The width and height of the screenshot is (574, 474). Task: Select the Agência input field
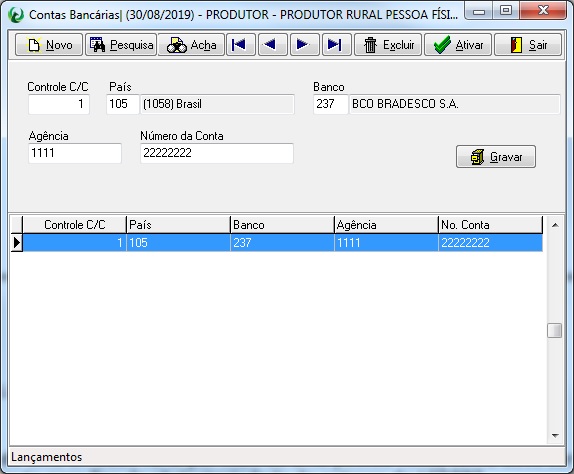click(75, 153)
